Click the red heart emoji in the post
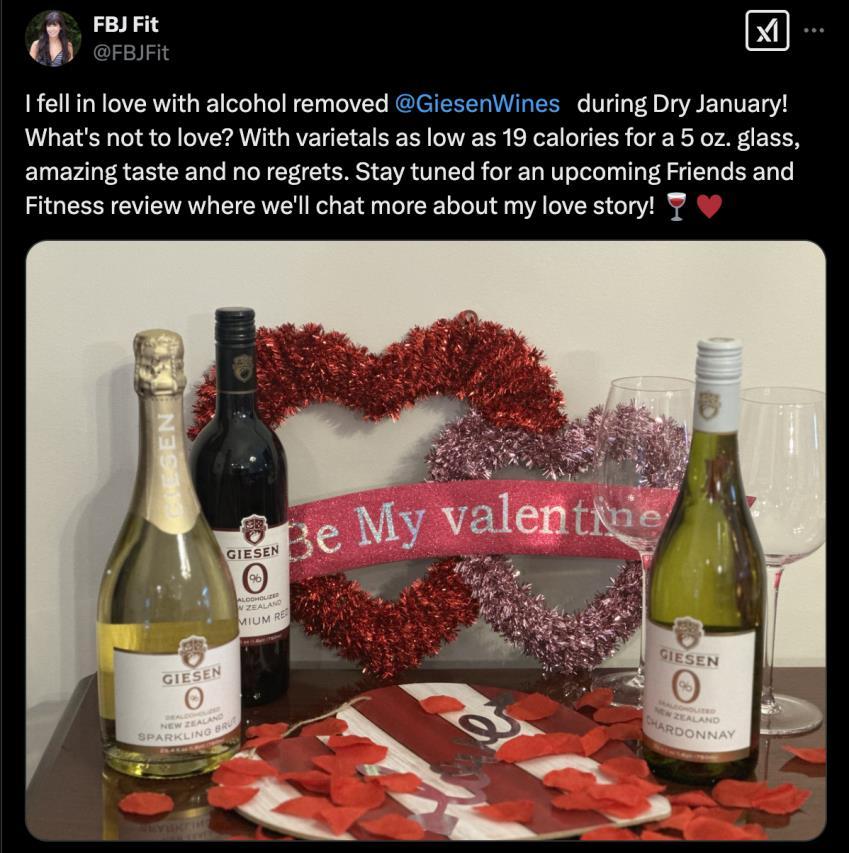 (709, 207)
